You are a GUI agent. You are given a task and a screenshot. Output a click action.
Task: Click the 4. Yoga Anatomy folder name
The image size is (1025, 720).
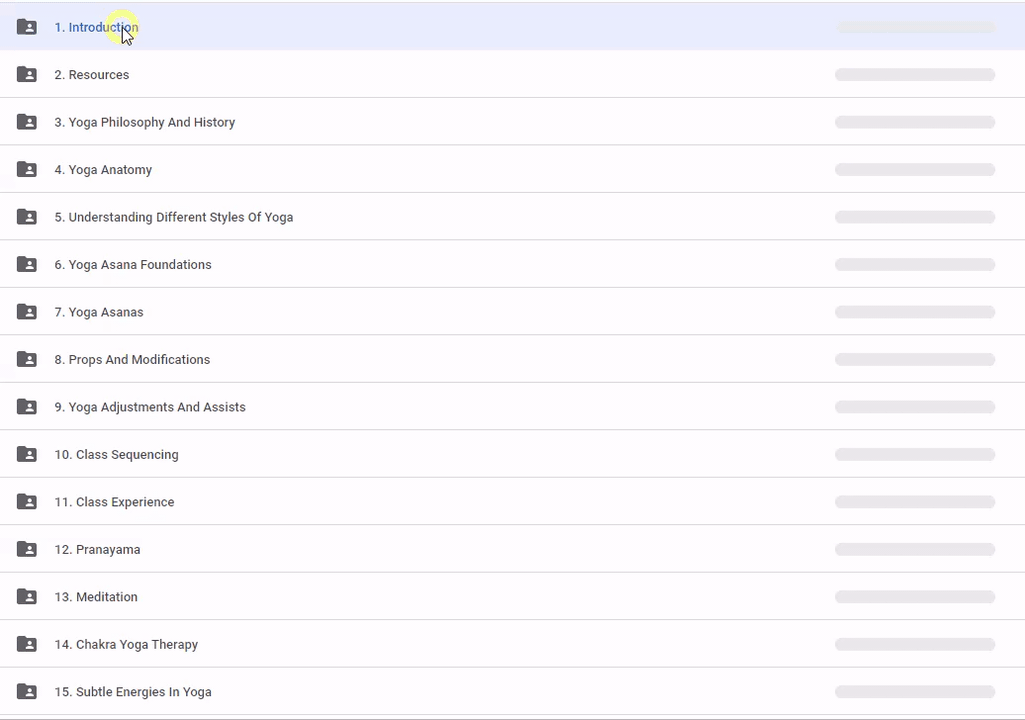(x=103, y=170)
